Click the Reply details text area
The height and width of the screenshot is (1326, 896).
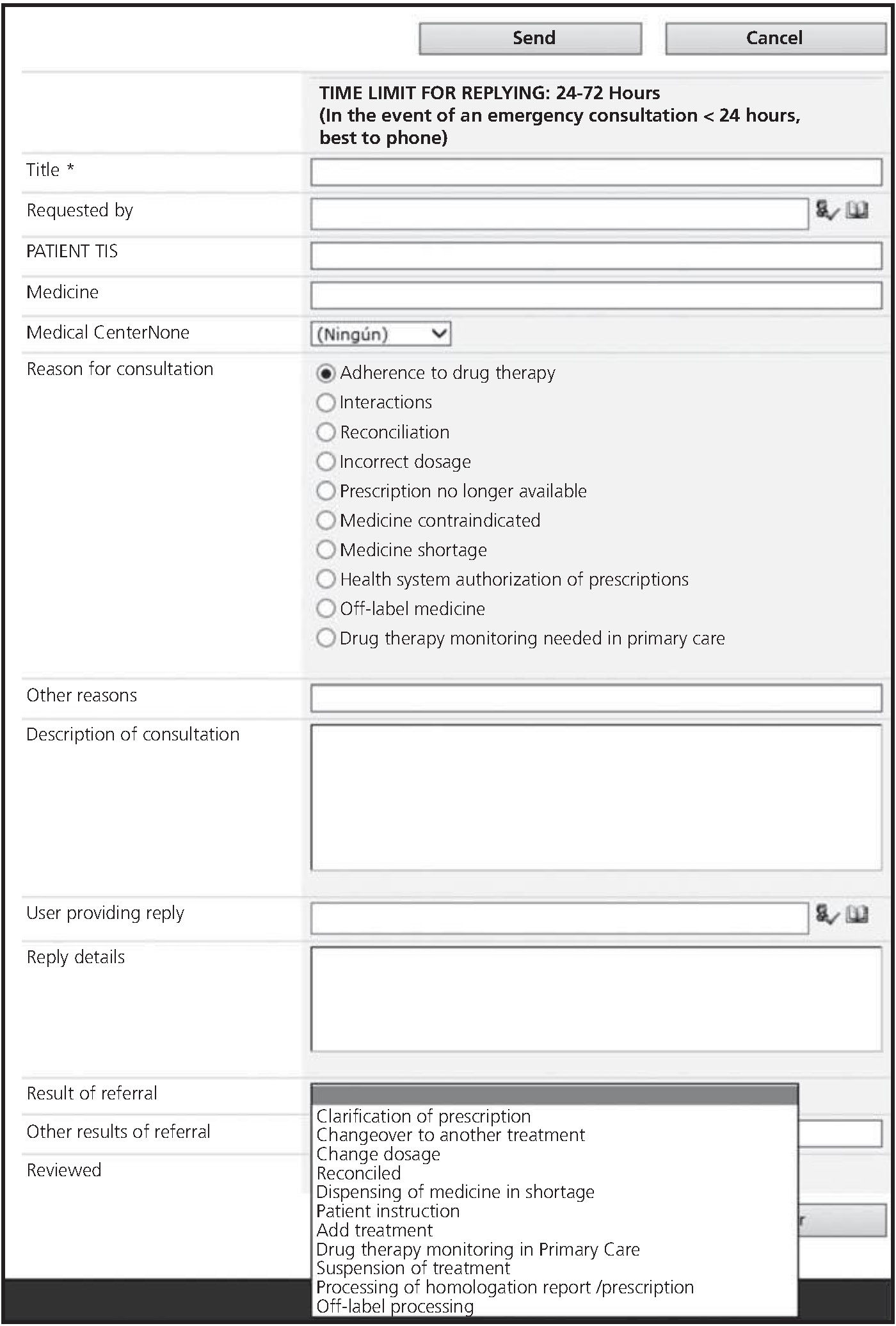(596, 999)
